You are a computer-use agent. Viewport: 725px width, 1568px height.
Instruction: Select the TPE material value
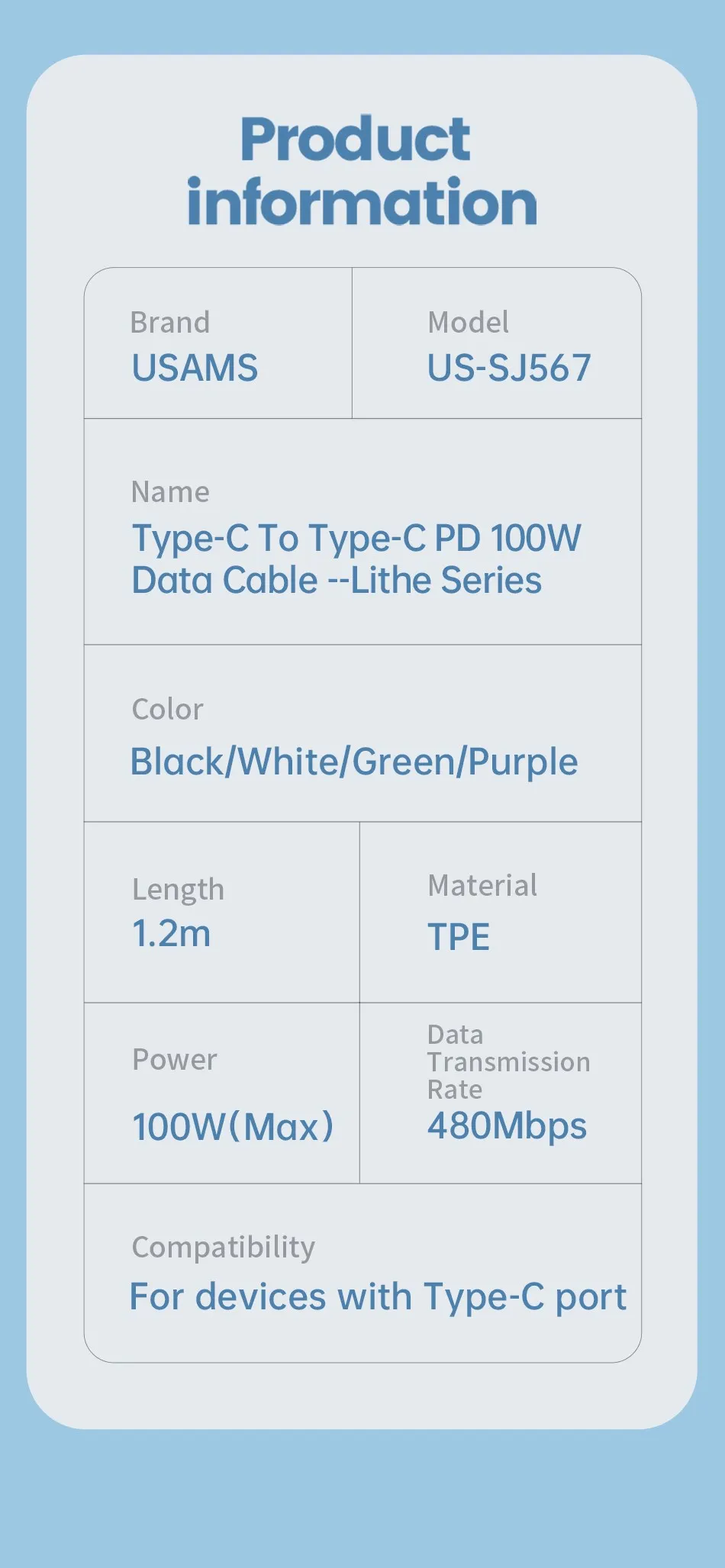tap(459, 937)
